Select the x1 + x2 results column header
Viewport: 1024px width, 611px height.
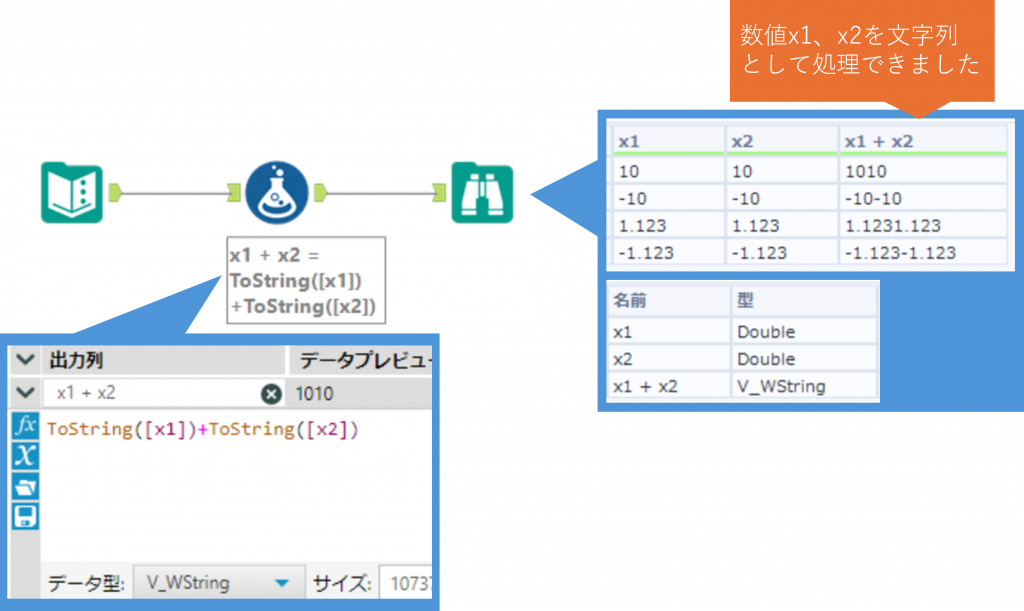[921, 141]
